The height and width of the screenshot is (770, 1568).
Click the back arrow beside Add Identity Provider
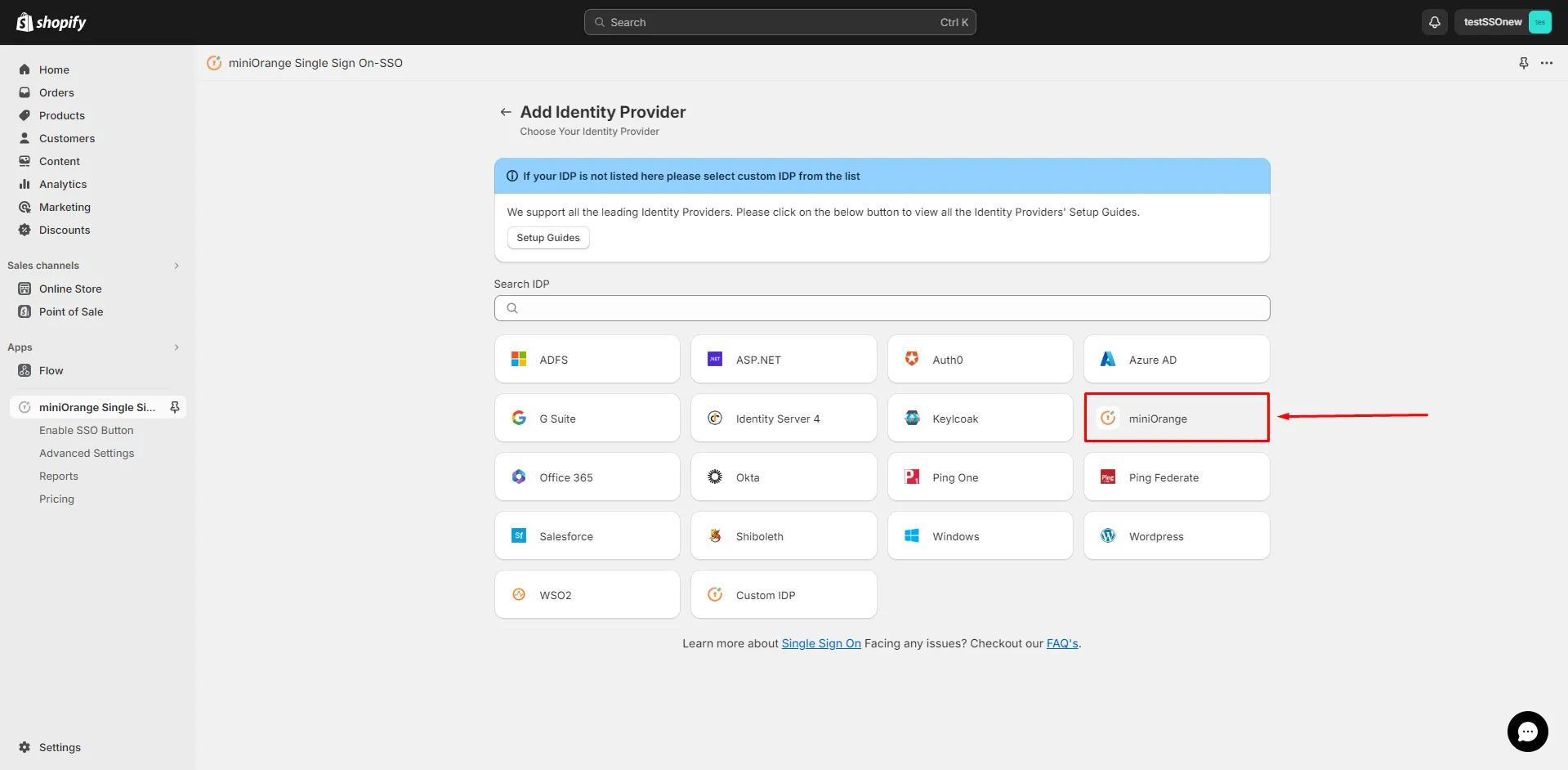[506, 112]
